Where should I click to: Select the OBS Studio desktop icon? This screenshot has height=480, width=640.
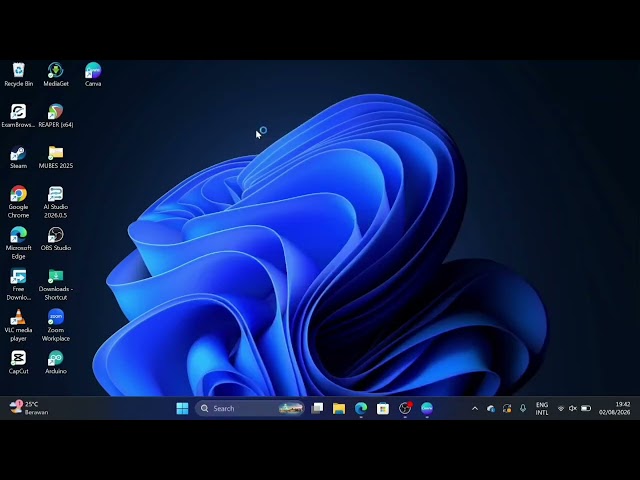(x=56, y=239)
